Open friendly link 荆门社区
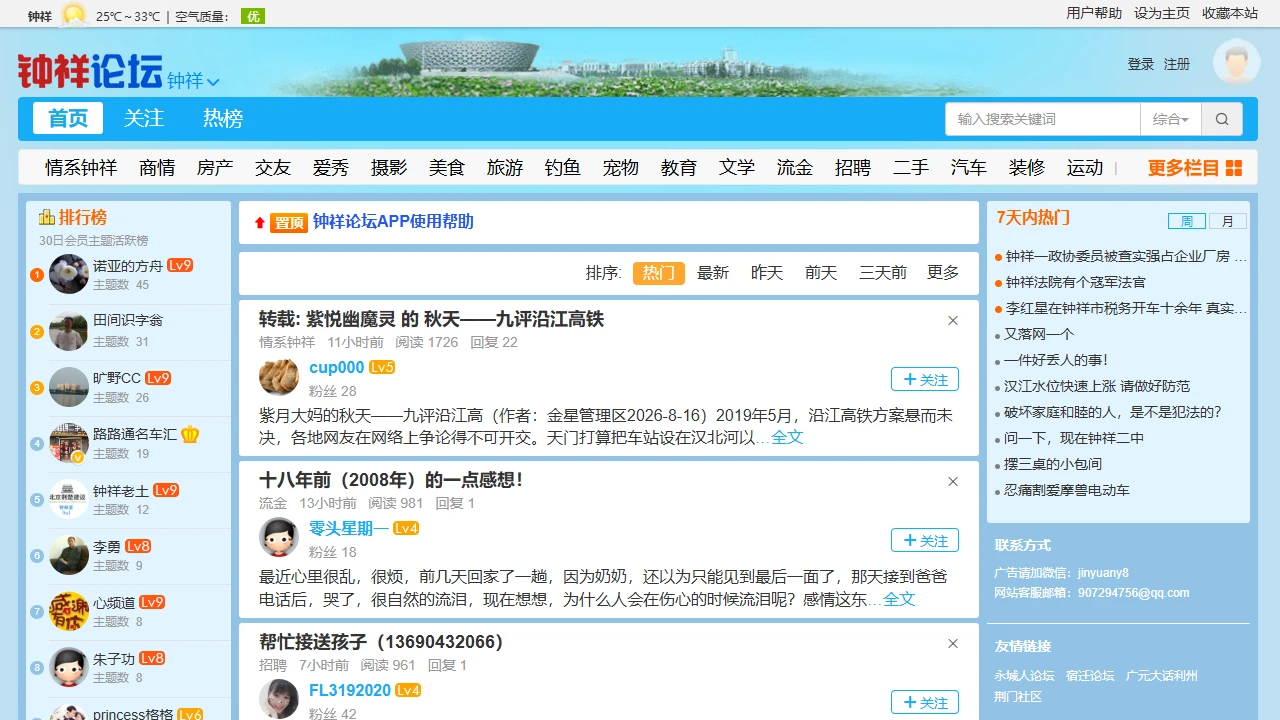The height and width of the screenshot is (720, 1280). pyautogui.click(x=1018, y=697)
